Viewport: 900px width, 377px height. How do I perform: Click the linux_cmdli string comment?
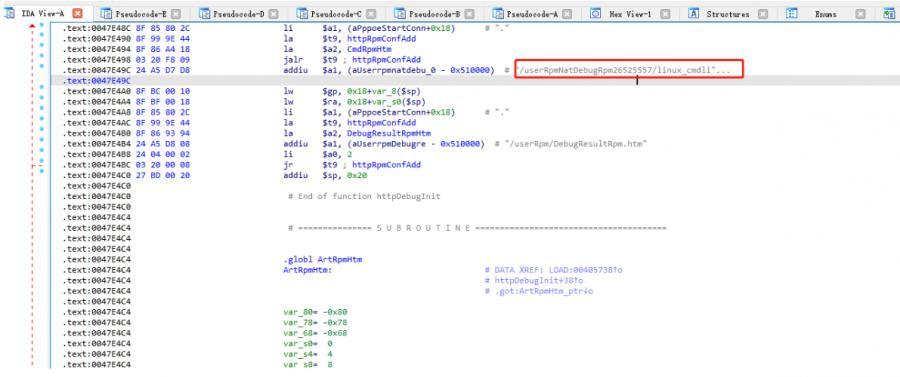[624, 70]
